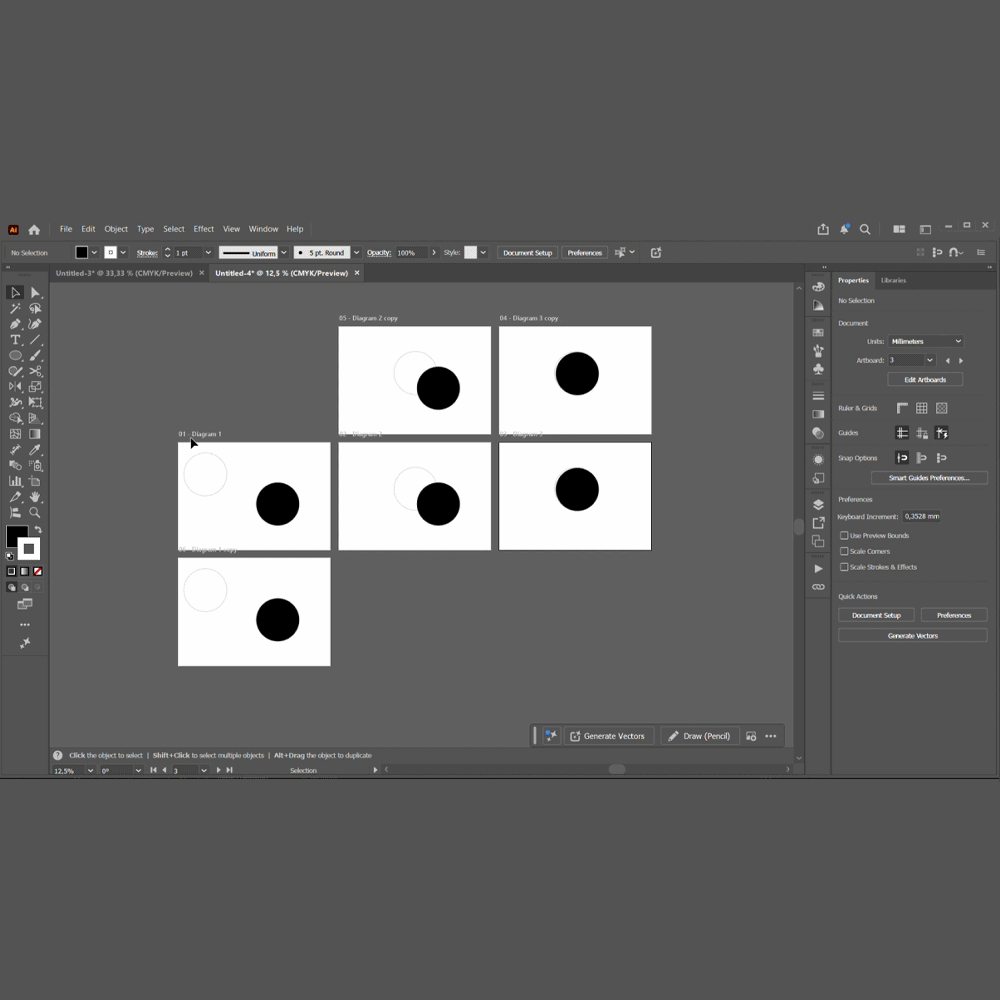The width and height of the screenshot is (1000, 1000).
Task: Enable Use Preview Bounds checkbox
Action: [x=844, y=536]
